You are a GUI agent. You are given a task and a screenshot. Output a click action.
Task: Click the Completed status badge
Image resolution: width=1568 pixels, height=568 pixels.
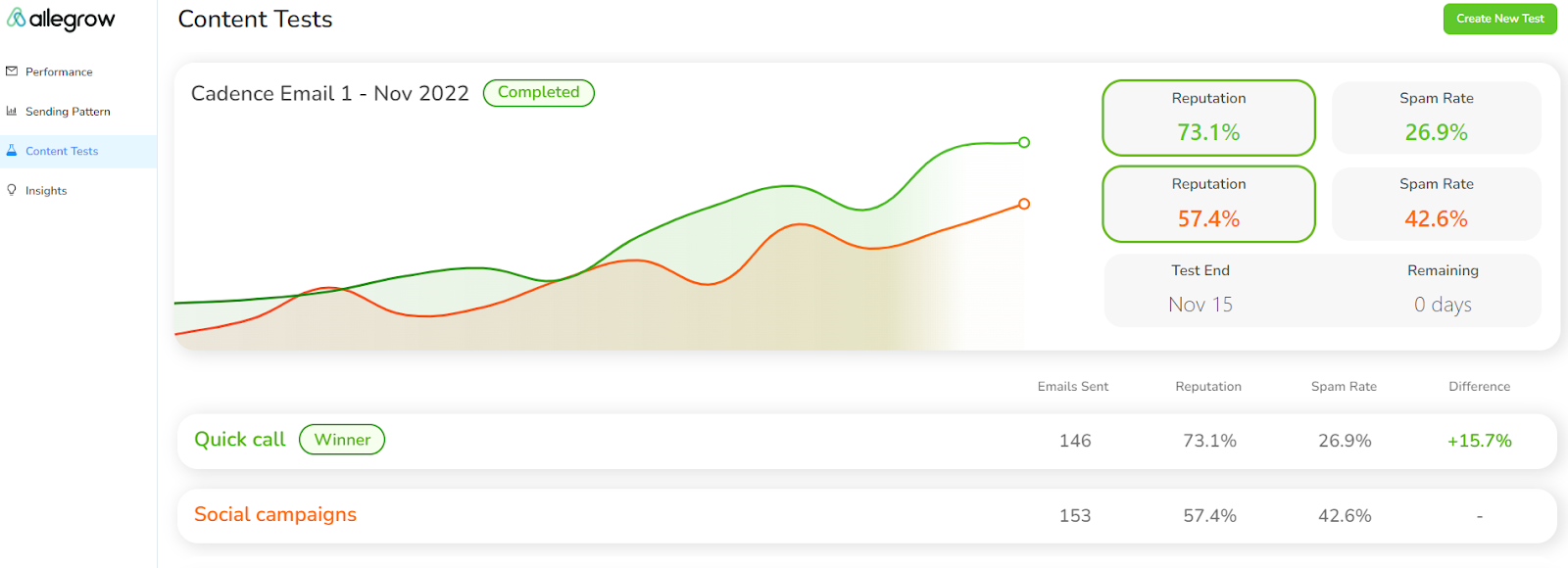point(538,92)
